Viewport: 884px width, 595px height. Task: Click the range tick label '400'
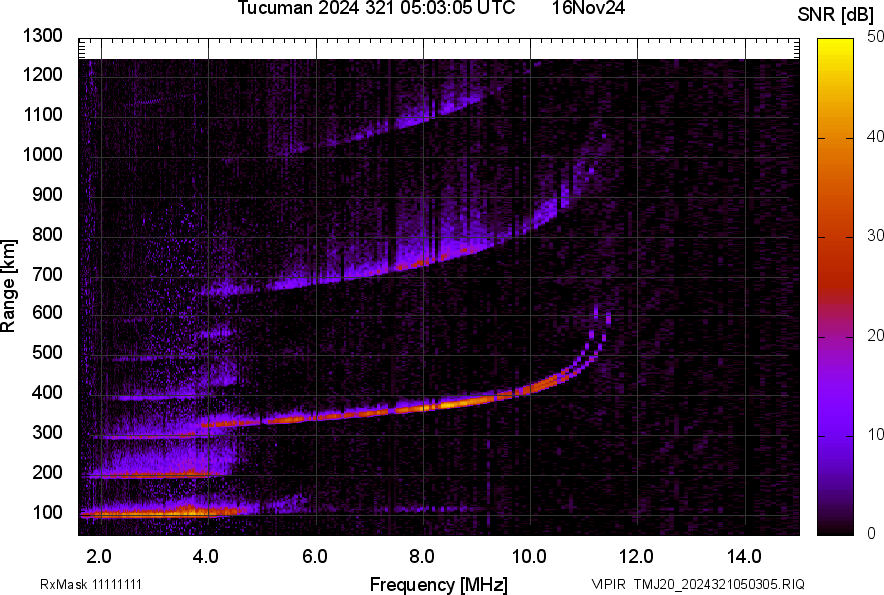pos(47,392)
